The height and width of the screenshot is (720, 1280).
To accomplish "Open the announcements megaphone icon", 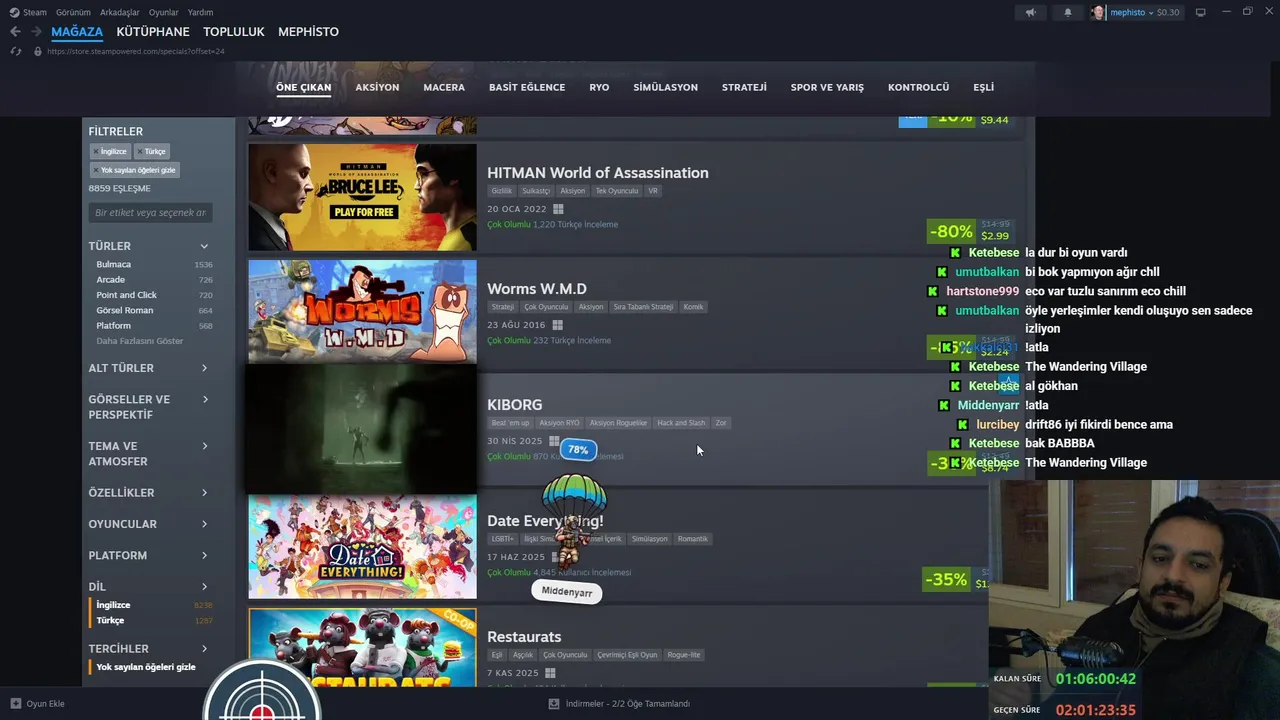I will pos(1030,12).
